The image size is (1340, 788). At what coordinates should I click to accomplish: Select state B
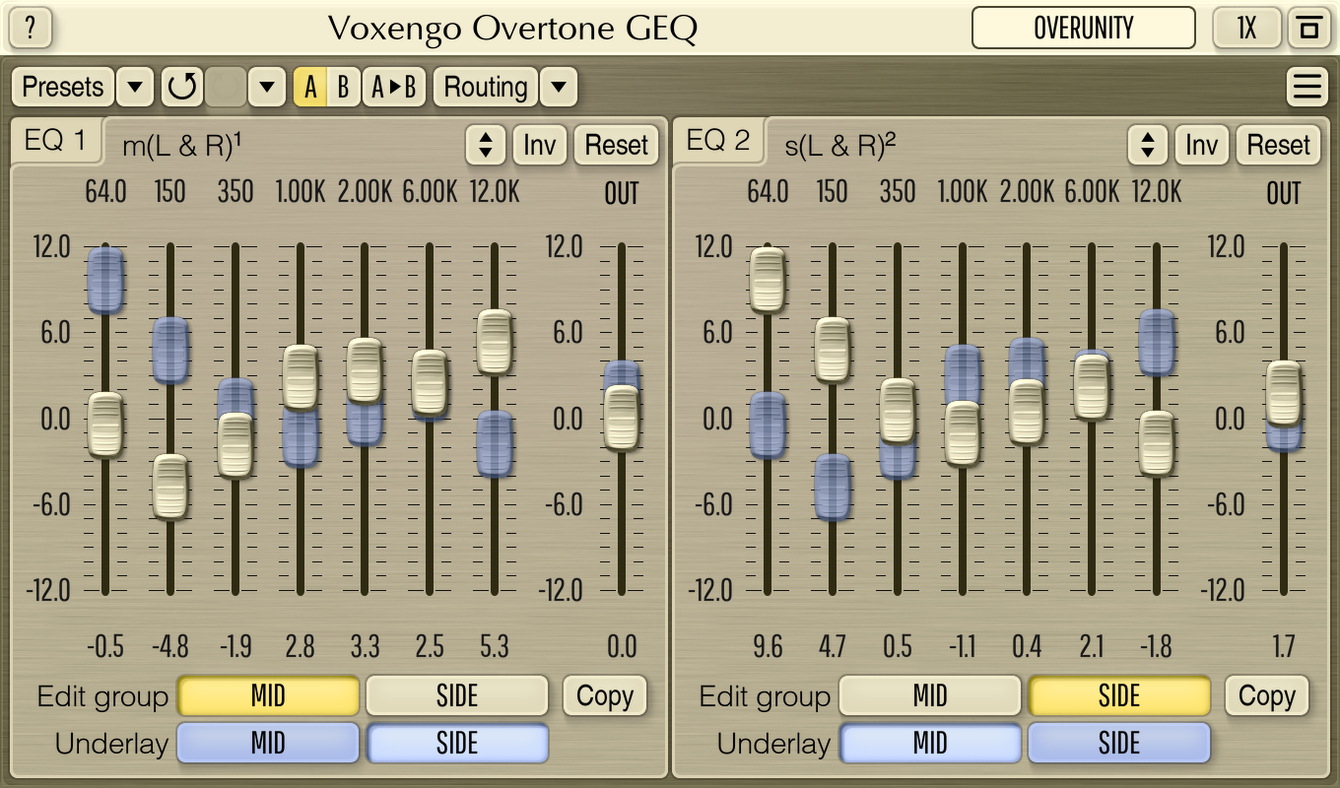coord(343,87)
